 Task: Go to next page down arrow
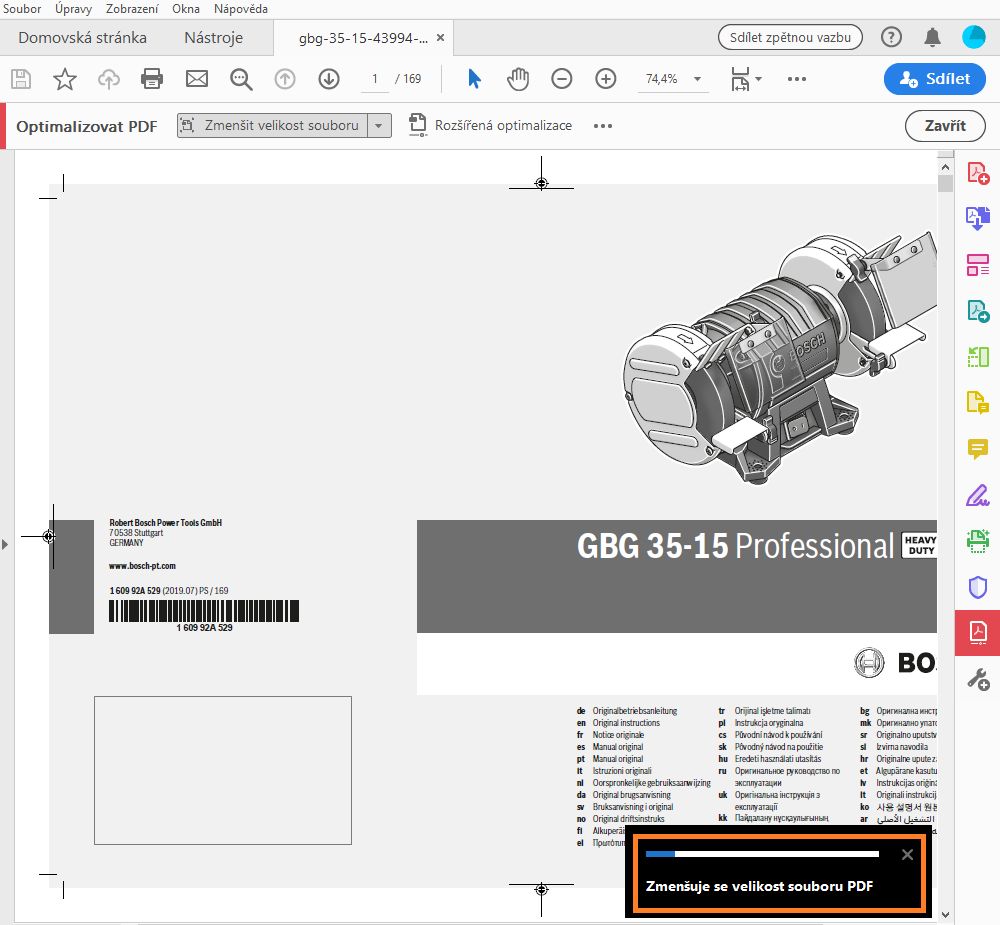pyautogui.click(x=329, y=79)
